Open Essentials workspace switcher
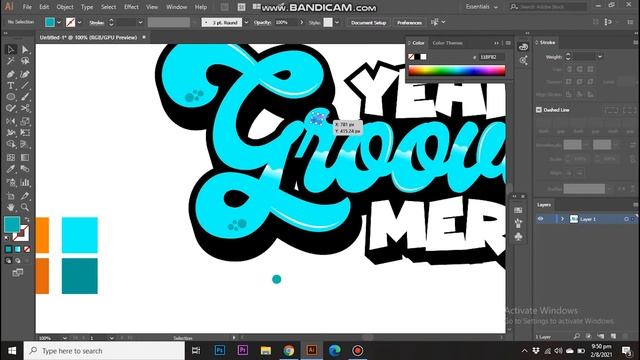This screenshot has width=640, height=360. [x=482, y=7]
